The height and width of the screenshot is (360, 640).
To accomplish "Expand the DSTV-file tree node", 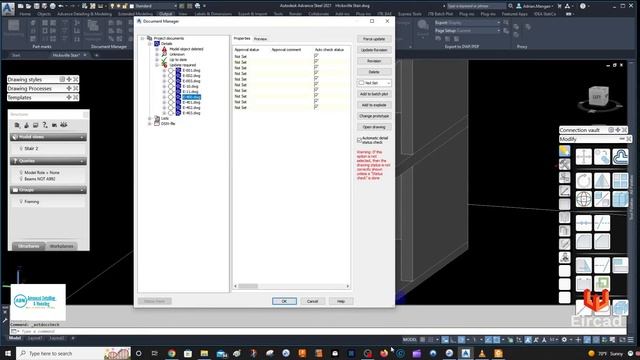I will 150,124.
